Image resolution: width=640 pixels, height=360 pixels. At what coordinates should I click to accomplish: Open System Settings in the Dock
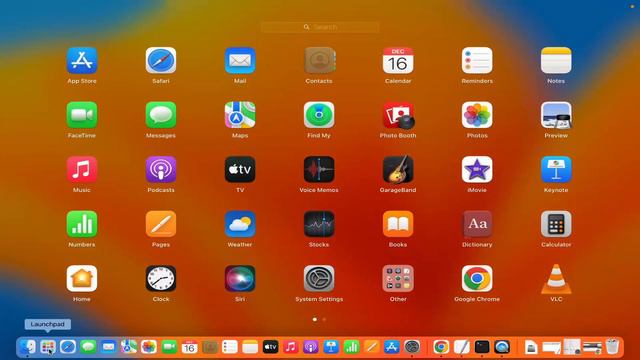(412, 347)
